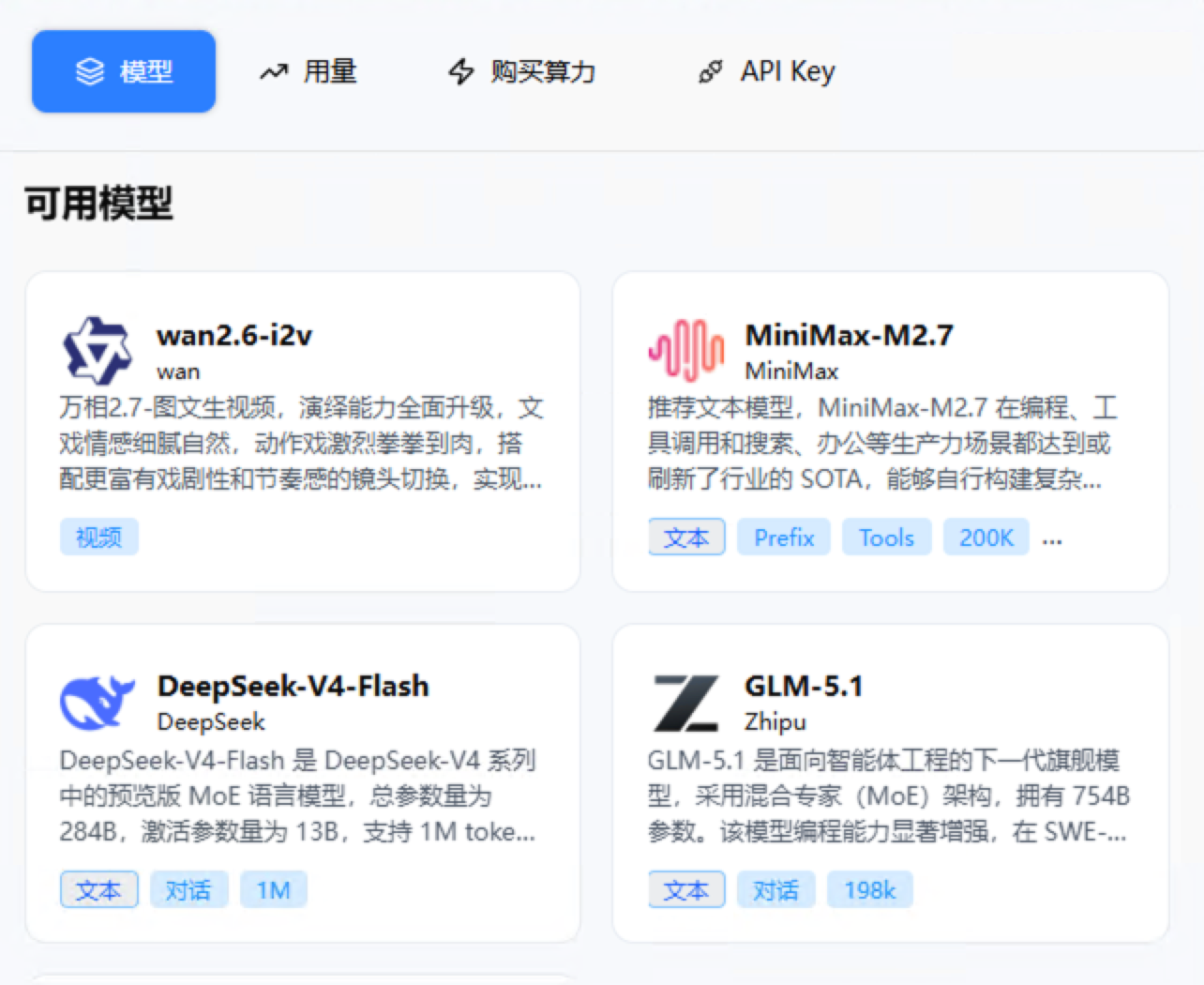Open the GLM-5.1 model title

coord(804,686)
